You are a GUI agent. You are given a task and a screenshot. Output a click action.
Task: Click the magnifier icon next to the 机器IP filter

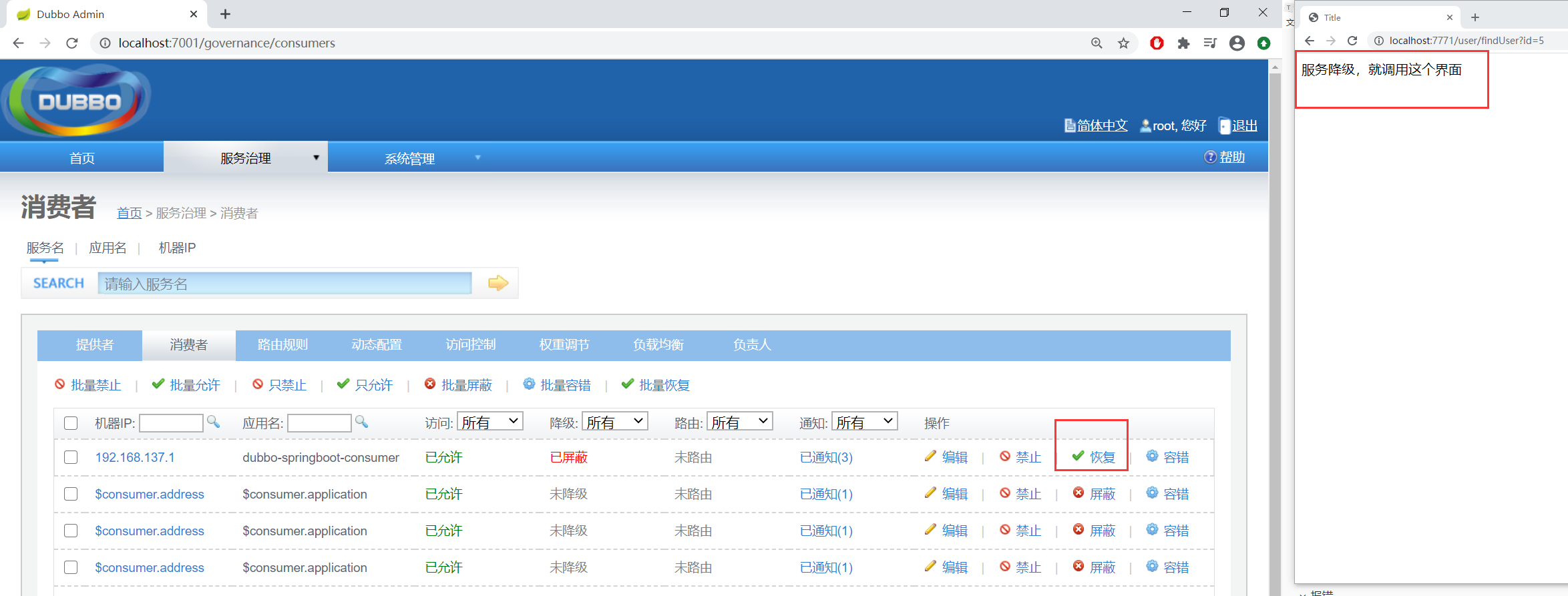(x=213, y=422)
